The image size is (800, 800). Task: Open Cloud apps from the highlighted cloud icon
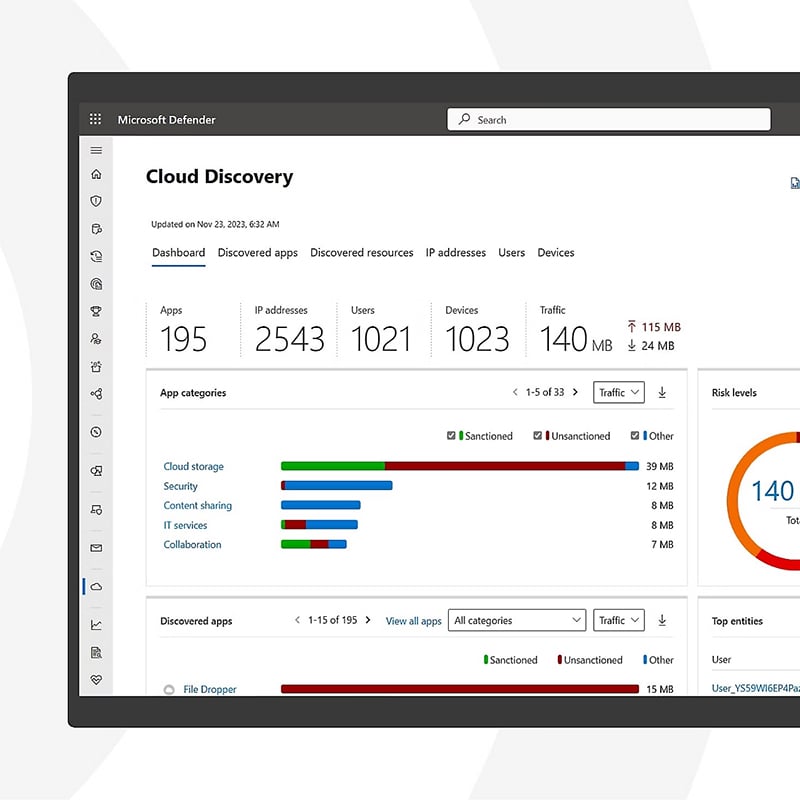coord(95,587)
